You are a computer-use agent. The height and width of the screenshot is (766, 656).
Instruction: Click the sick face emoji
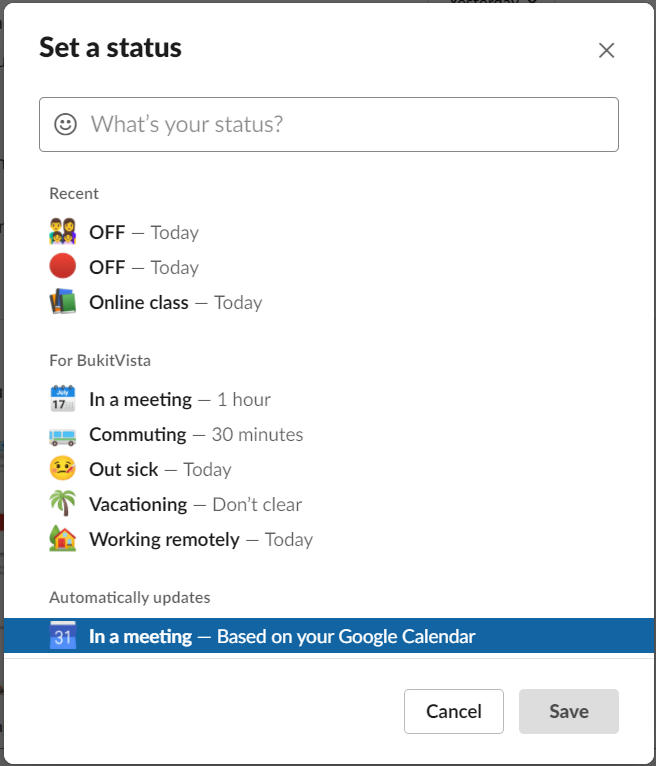63,468
